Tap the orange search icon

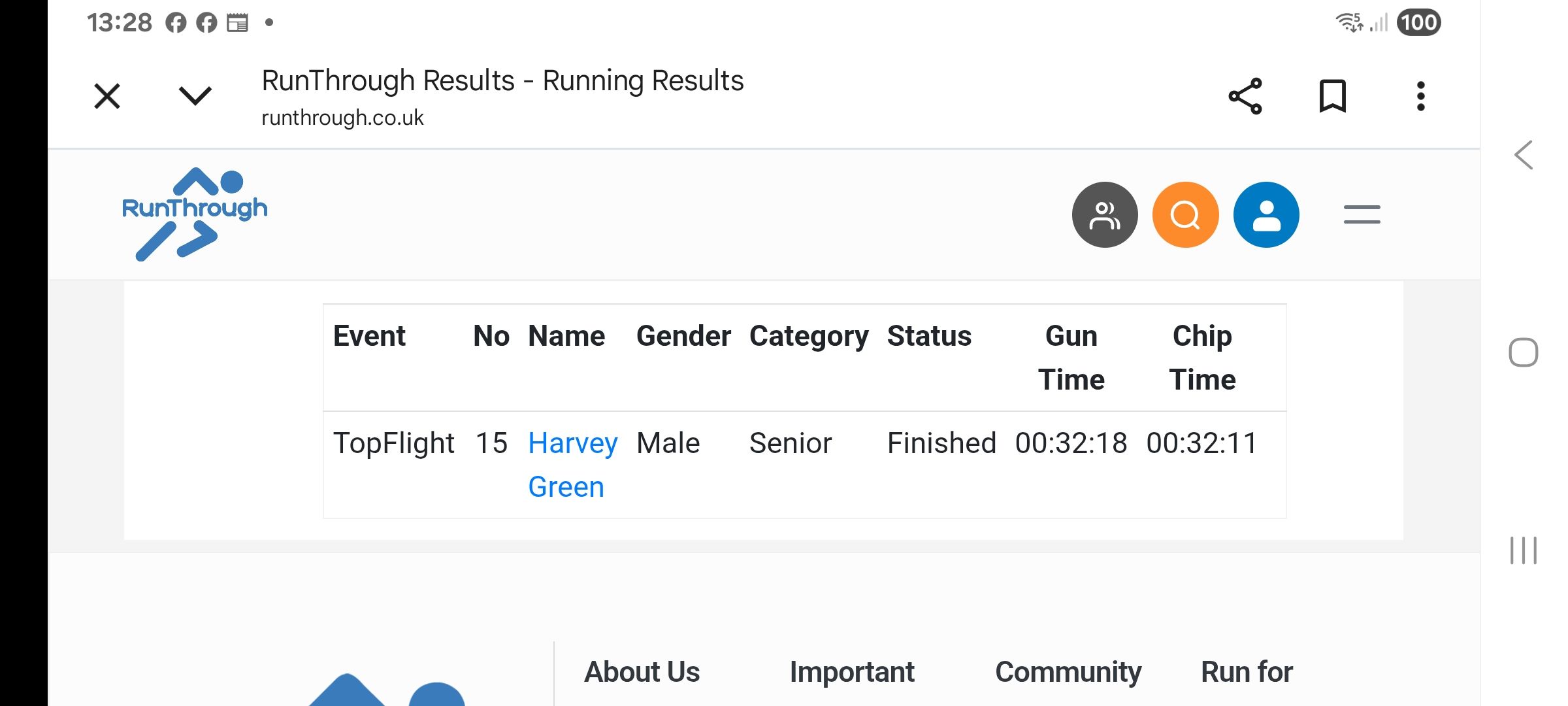1185,215
